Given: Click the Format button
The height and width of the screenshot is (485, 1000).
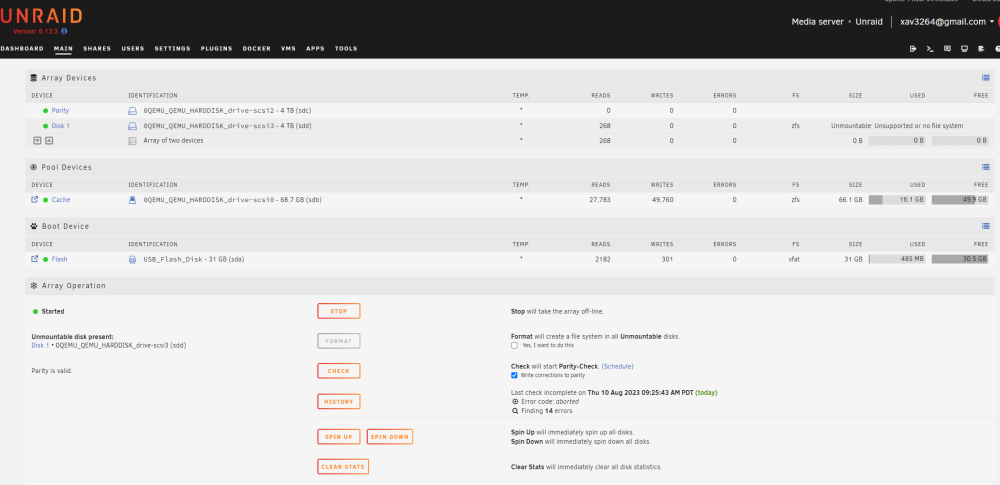Looking at the screenshot, I should pyautogui.click(x=339, y=341).
